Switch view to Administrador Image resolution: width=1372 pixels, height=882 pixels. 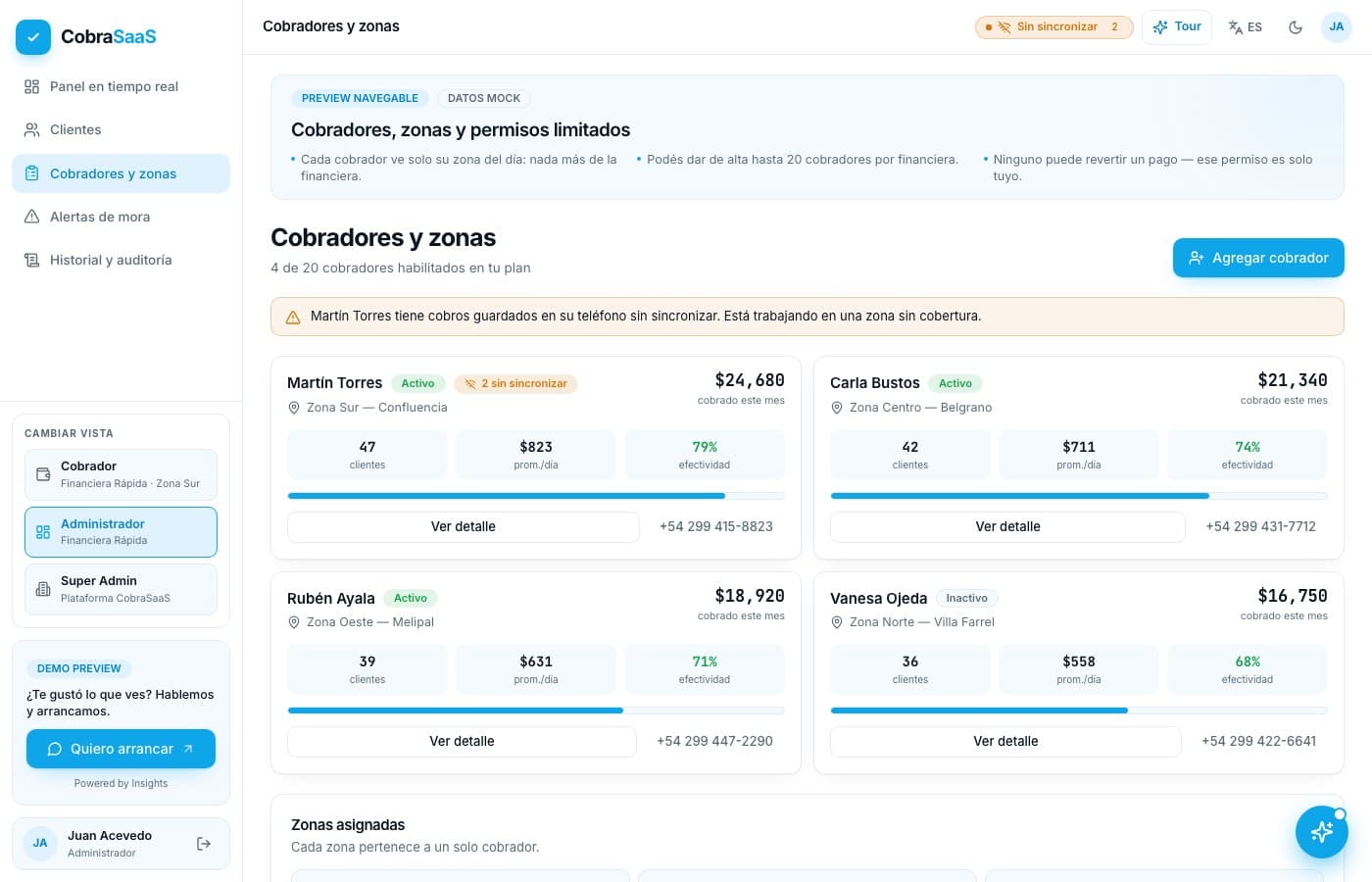point(121,532)
